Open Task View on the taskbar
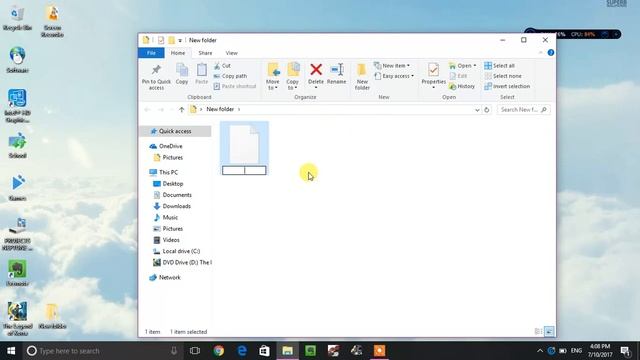640x360 pixels. [x=195, y=351]
